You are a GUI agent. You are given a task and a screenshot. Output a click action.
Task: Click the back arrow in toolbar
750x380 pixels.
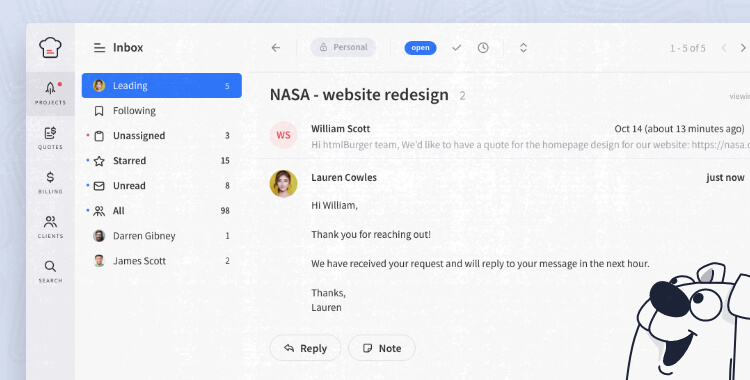[276, 47]
